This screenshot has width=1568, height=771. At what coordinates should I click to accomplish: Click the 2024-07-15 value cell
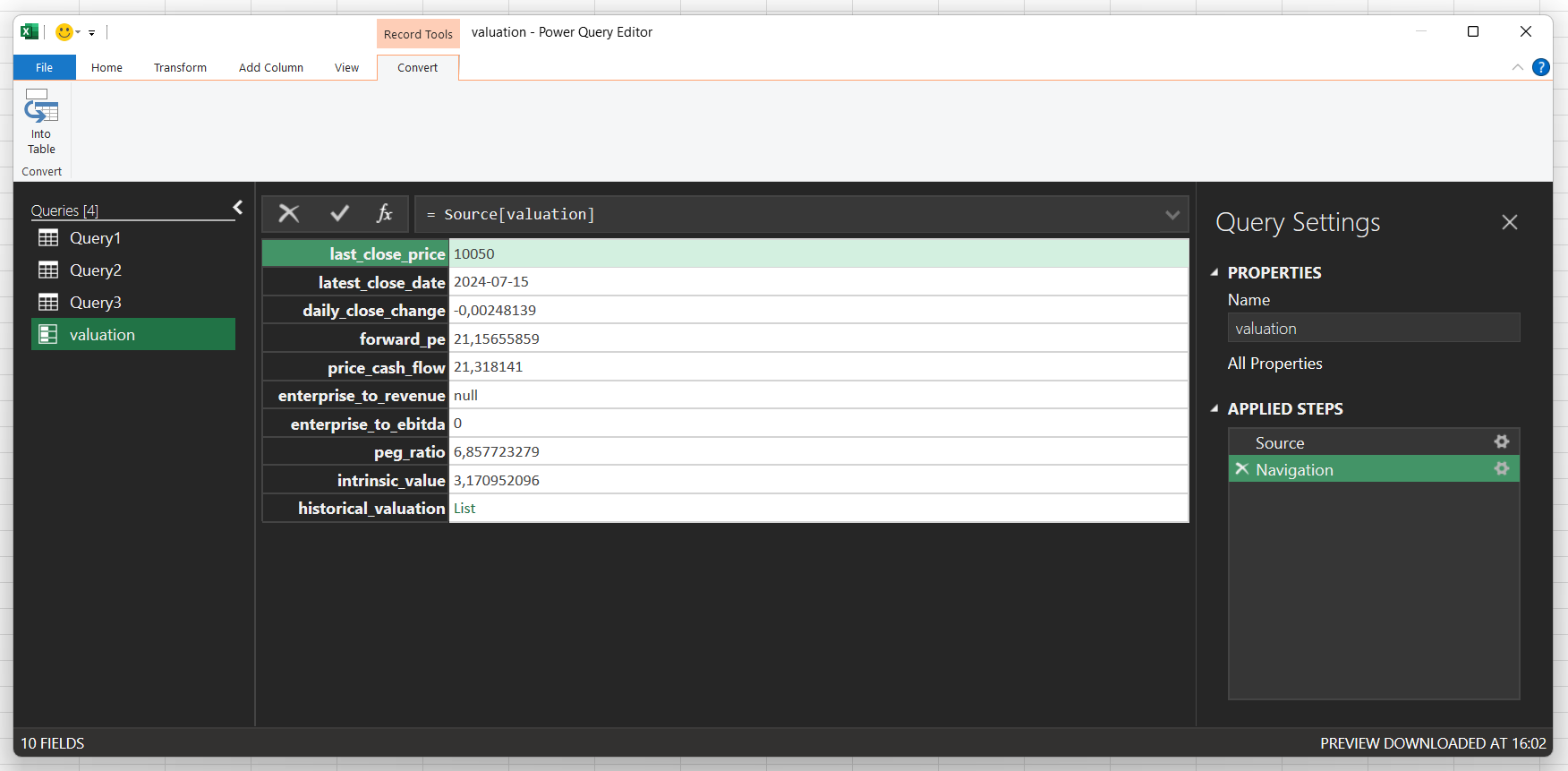[818, 282]
